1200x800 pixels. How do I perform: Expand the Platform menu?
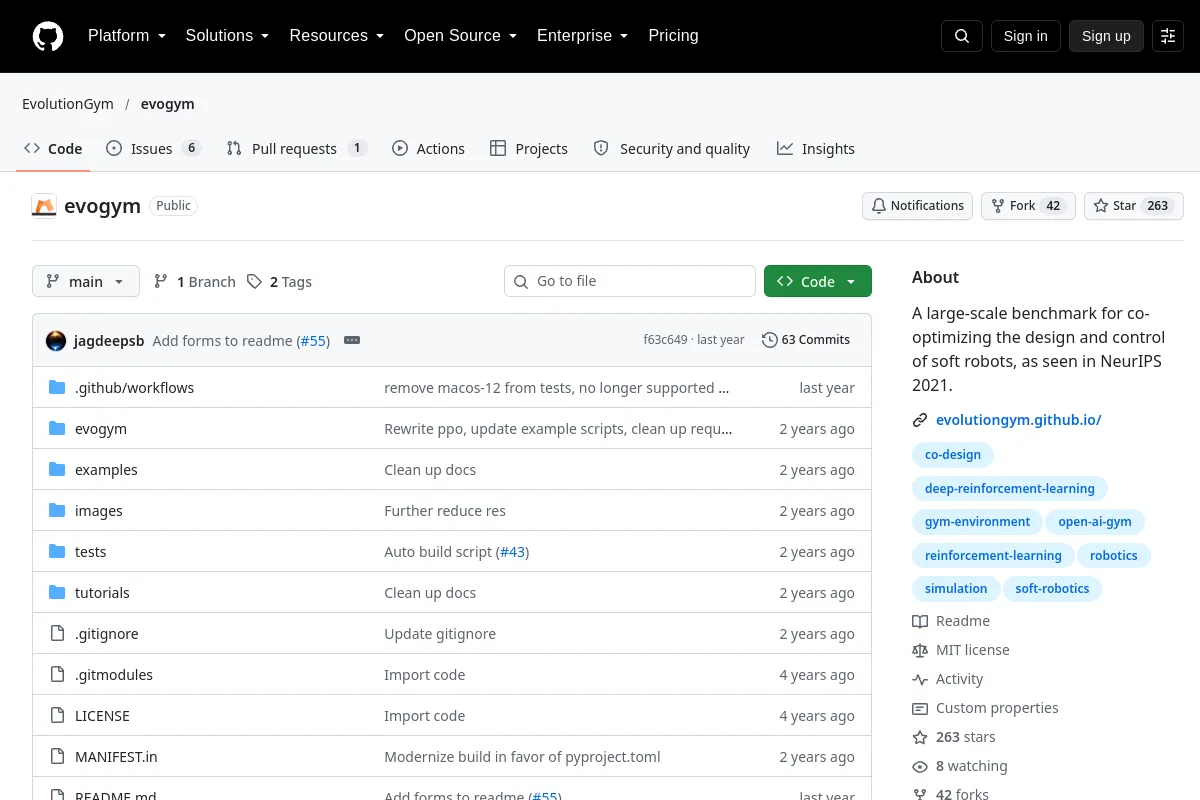pyautogui.click(x=126, y=36)
